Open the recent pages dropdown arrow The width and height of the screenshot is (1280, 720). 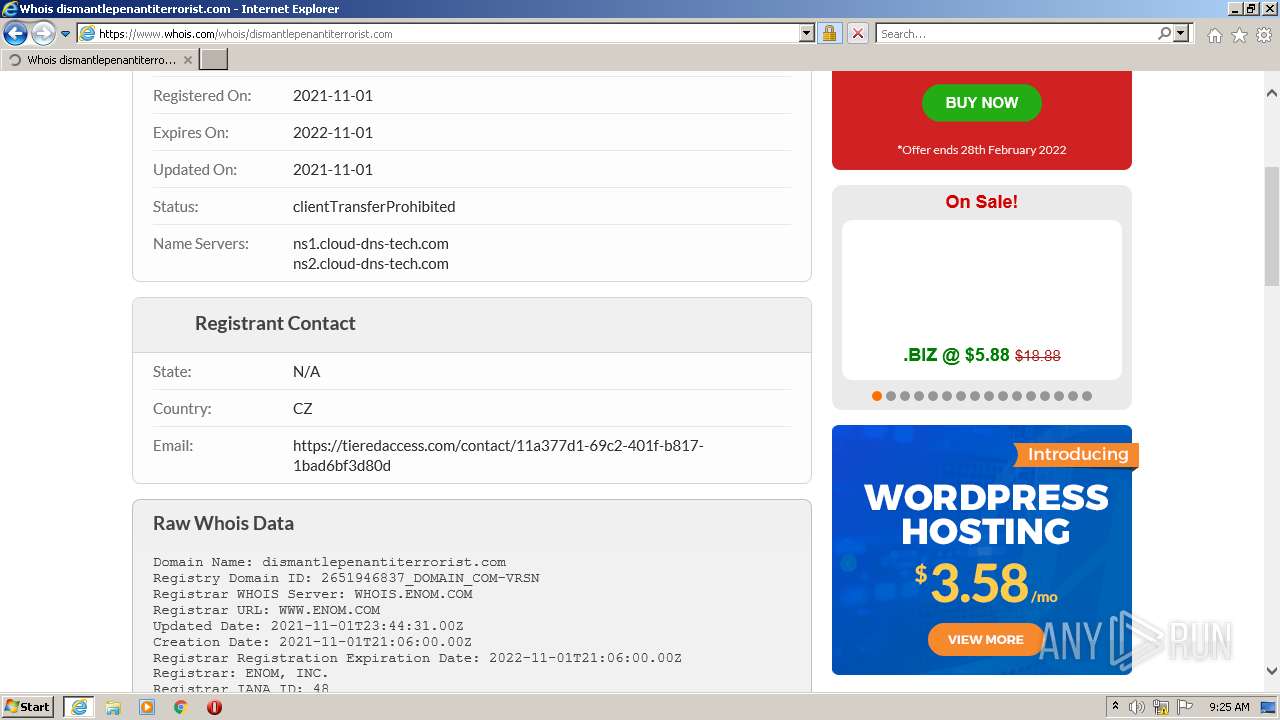click(x=65, y=34)
